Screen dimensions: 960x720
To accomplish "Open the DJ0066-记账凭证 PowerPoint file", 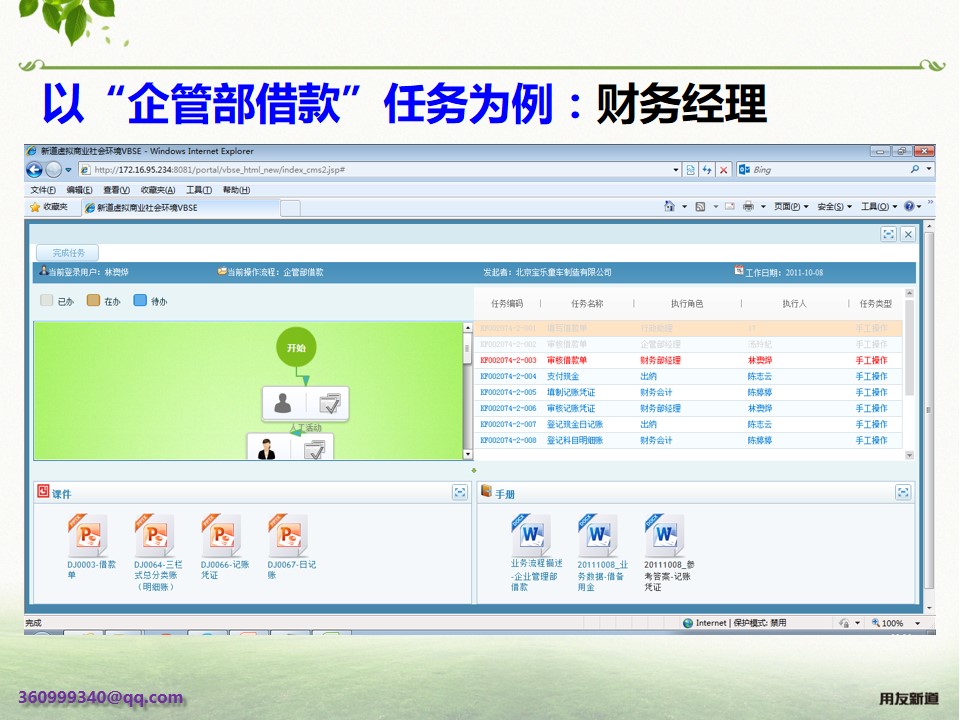I will 223,545.
